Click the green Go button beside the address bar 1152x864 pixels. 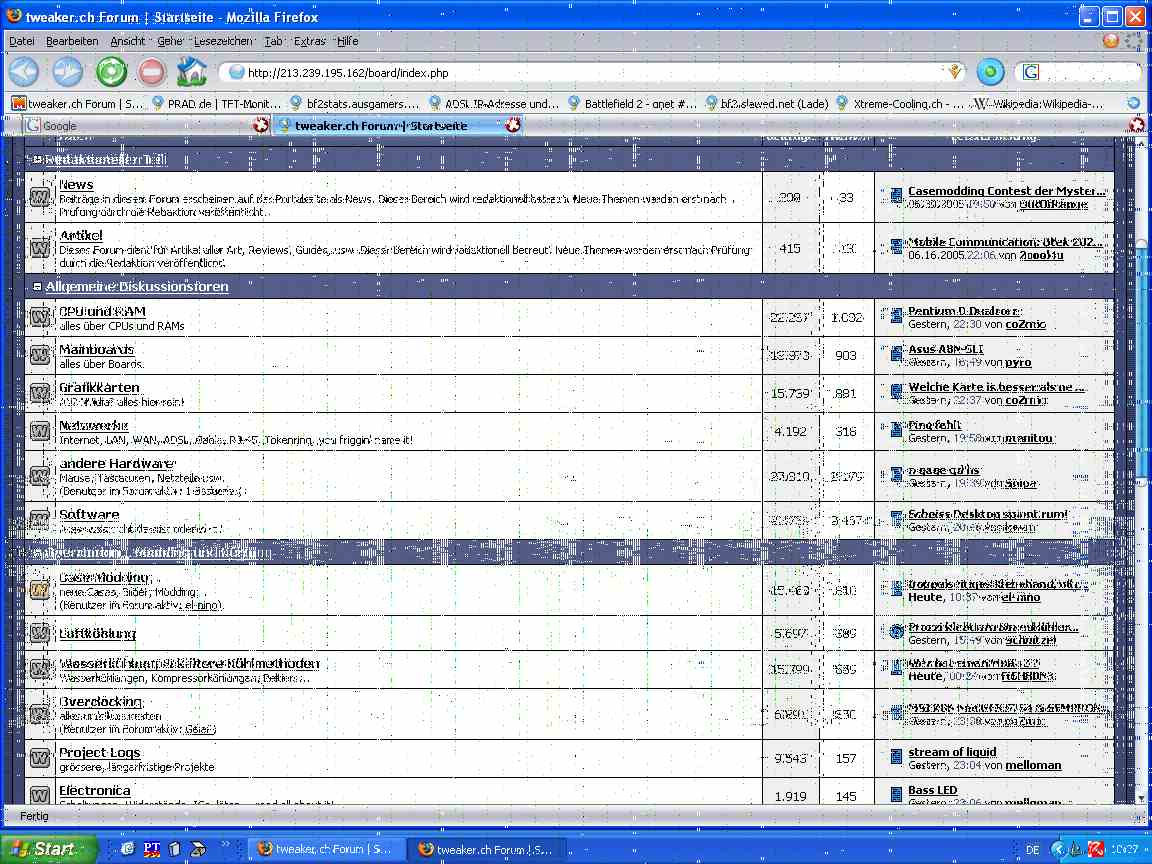(990, 72)
